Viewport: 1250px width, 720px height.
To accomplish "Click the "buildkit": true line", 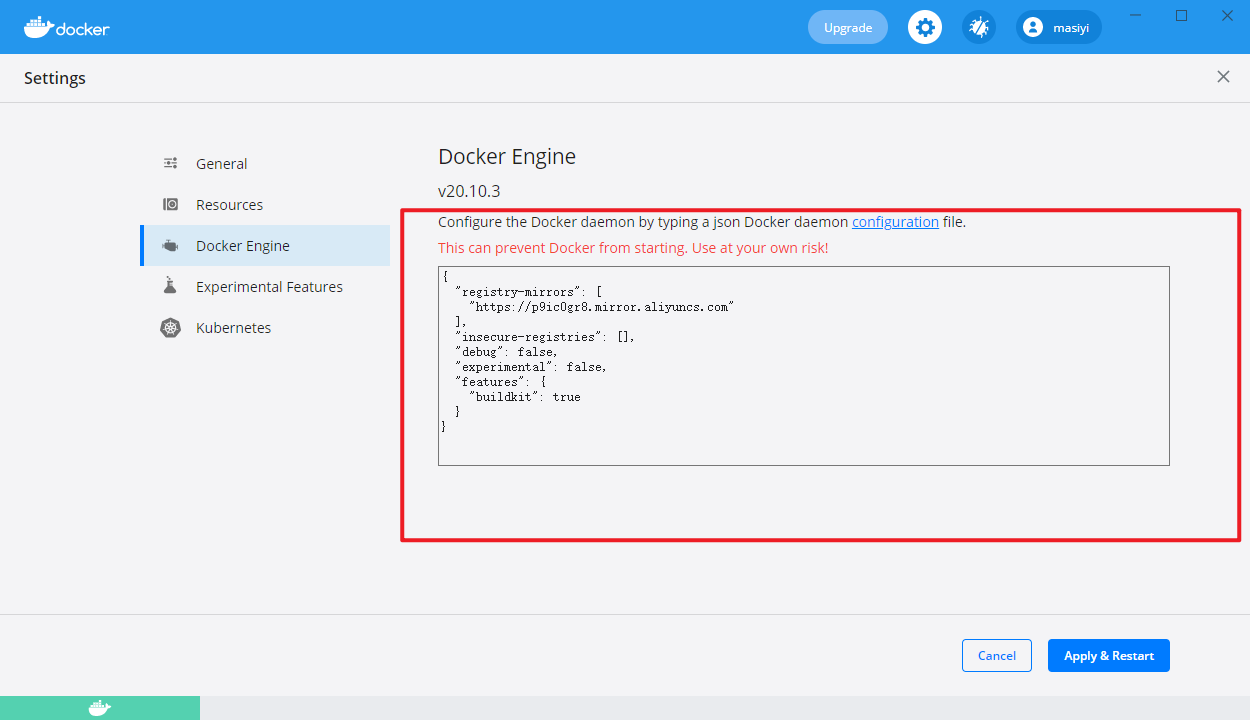I will tap(525, 397).
